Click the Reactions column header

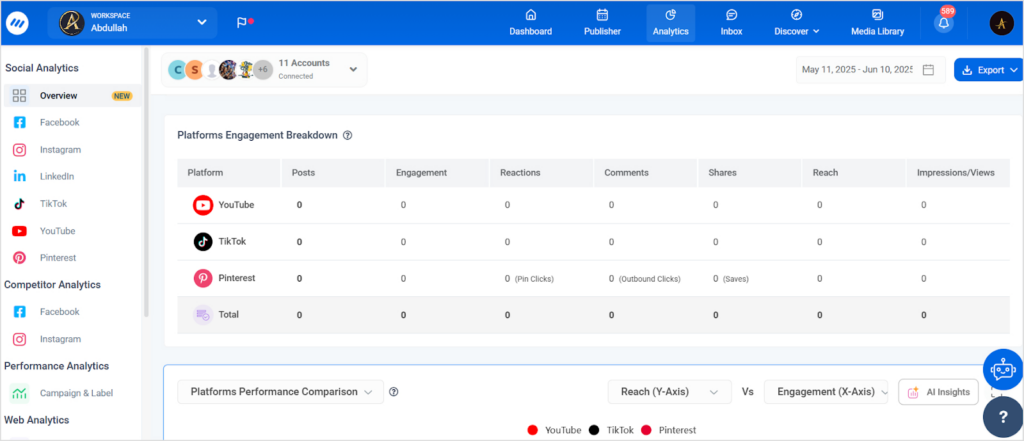tap(542, 173)
